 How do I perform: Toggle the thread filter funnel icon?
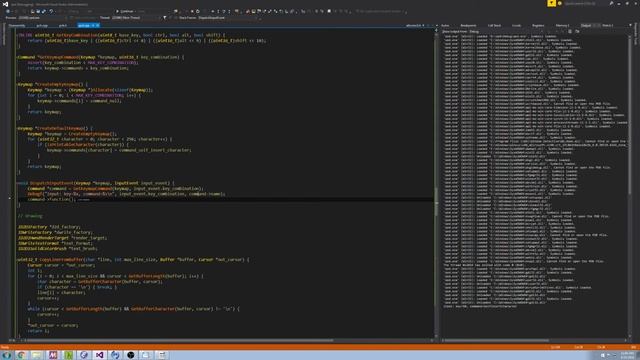[x=165, y=18]
